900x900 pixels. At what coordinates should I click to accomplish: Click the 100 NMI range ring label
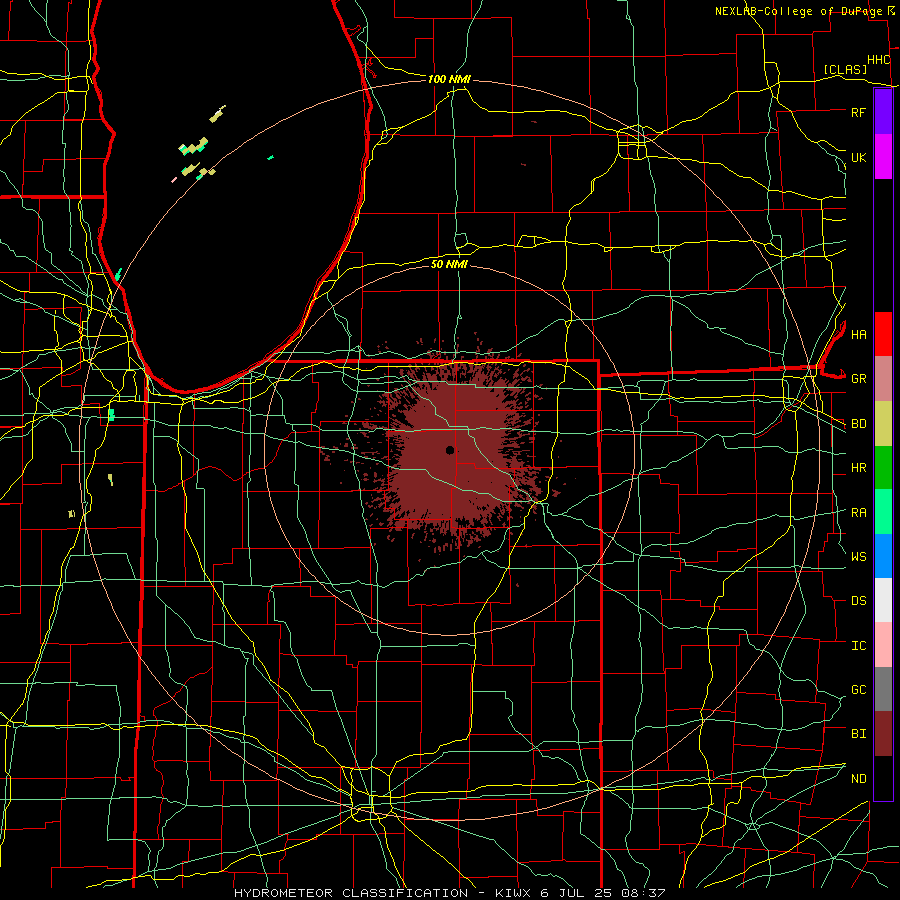point(449,79)
